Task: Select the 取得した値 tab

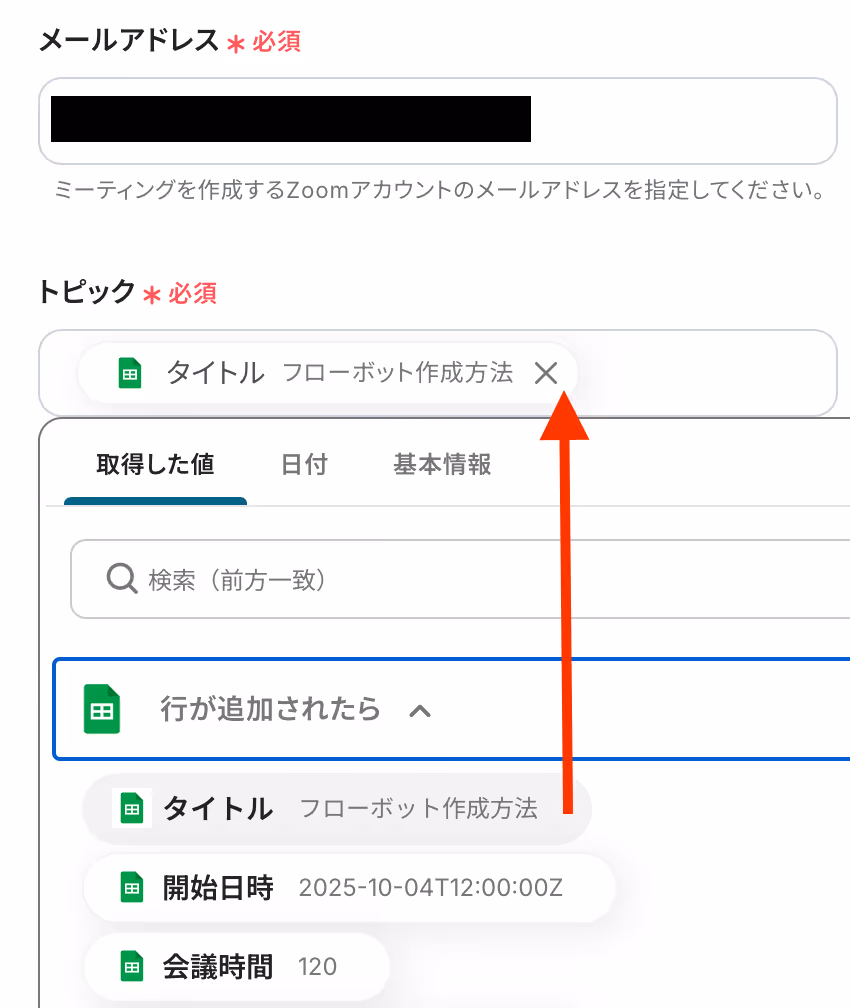Action: point(156,464)
